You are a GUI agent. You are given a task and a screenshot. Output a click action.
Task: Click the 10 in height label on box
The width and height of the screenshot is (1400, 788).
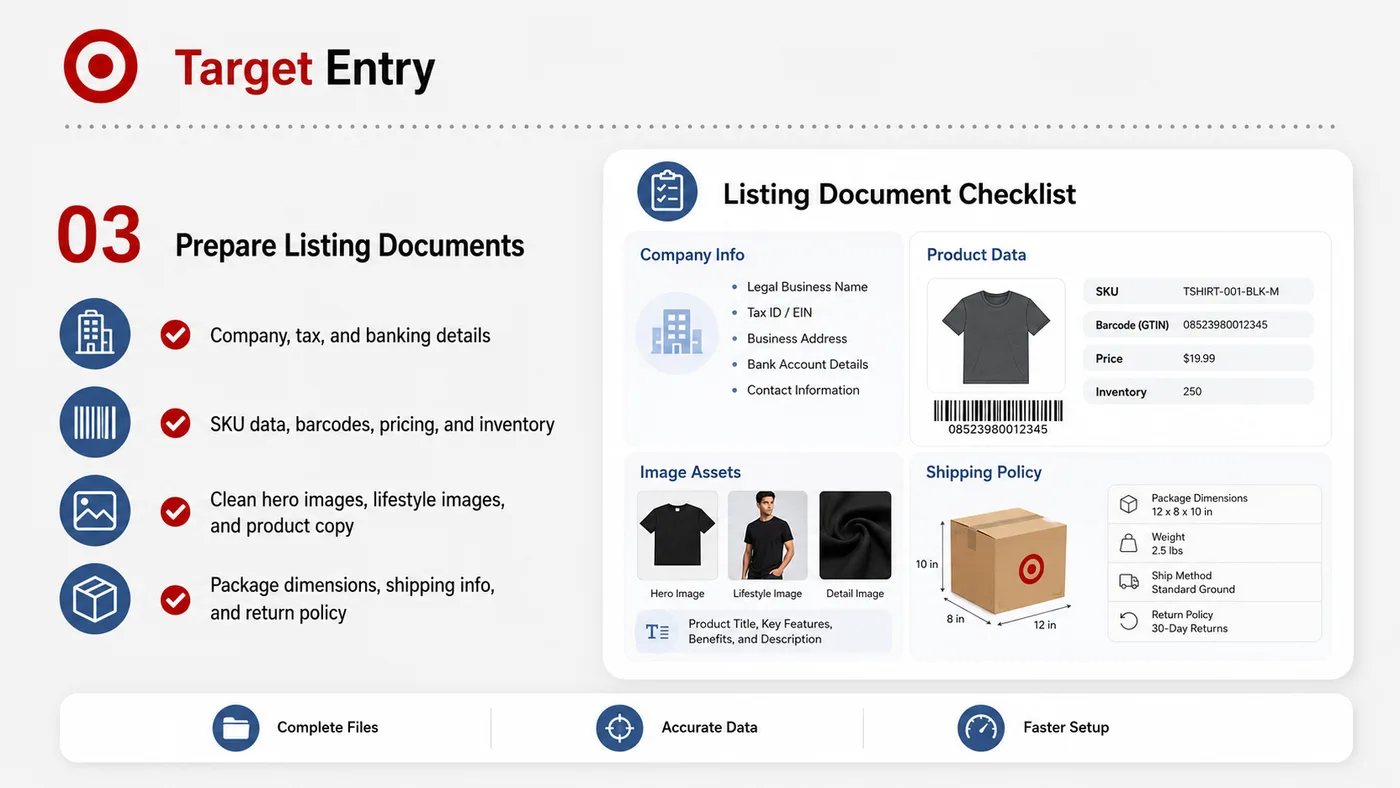click(927, 564)
